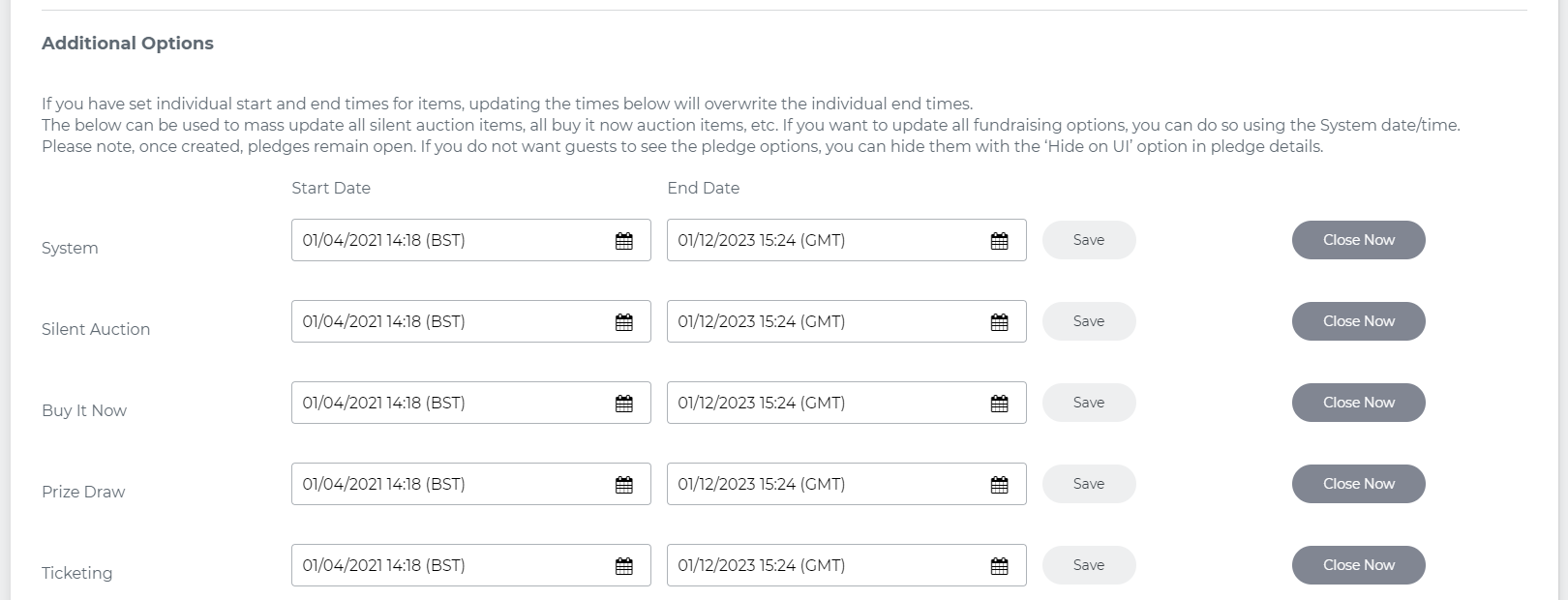Close the Silent Auction now
1568x600 pixels.
(1358, 321)
